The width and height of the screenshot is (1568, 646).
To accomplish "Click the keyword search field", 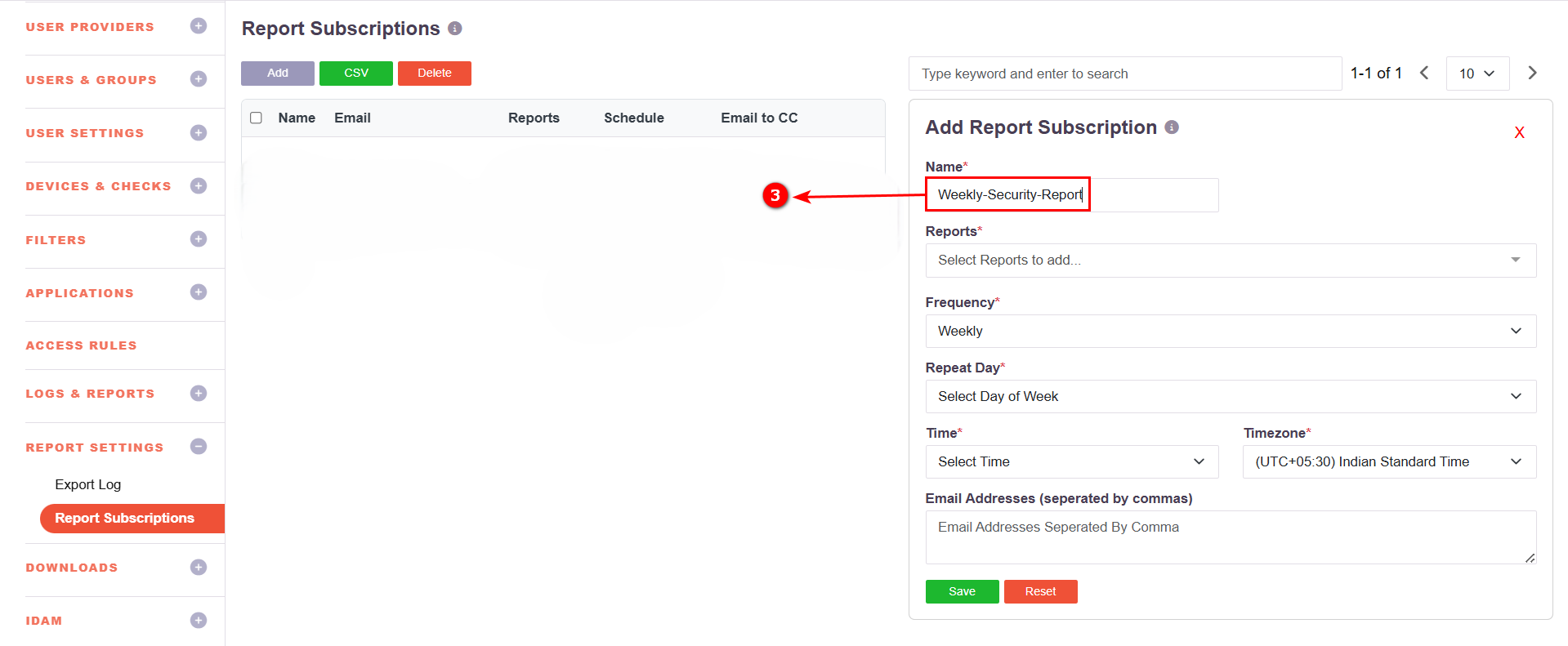I will tap(1124, 74).
